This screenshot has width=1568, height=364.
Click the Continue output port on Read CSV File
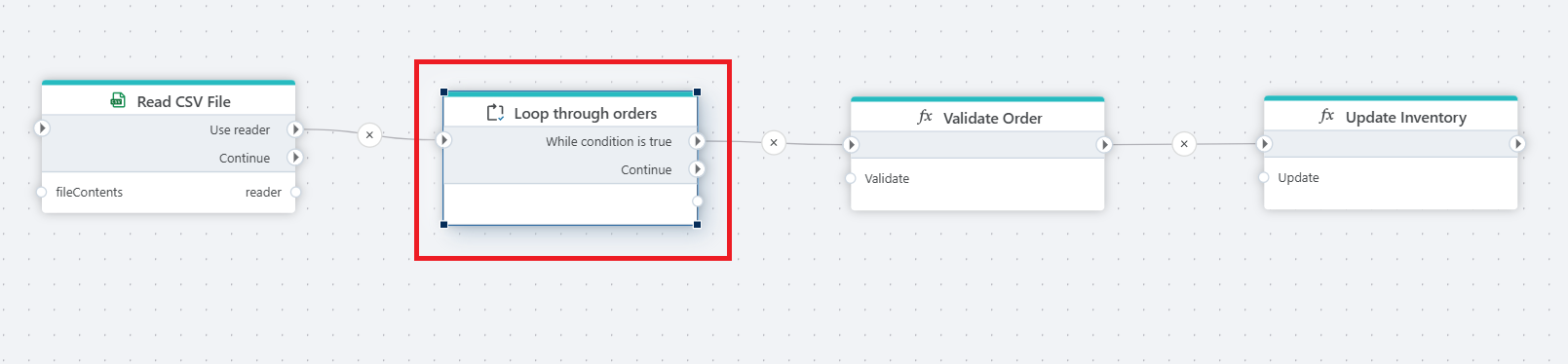point(295,158)
